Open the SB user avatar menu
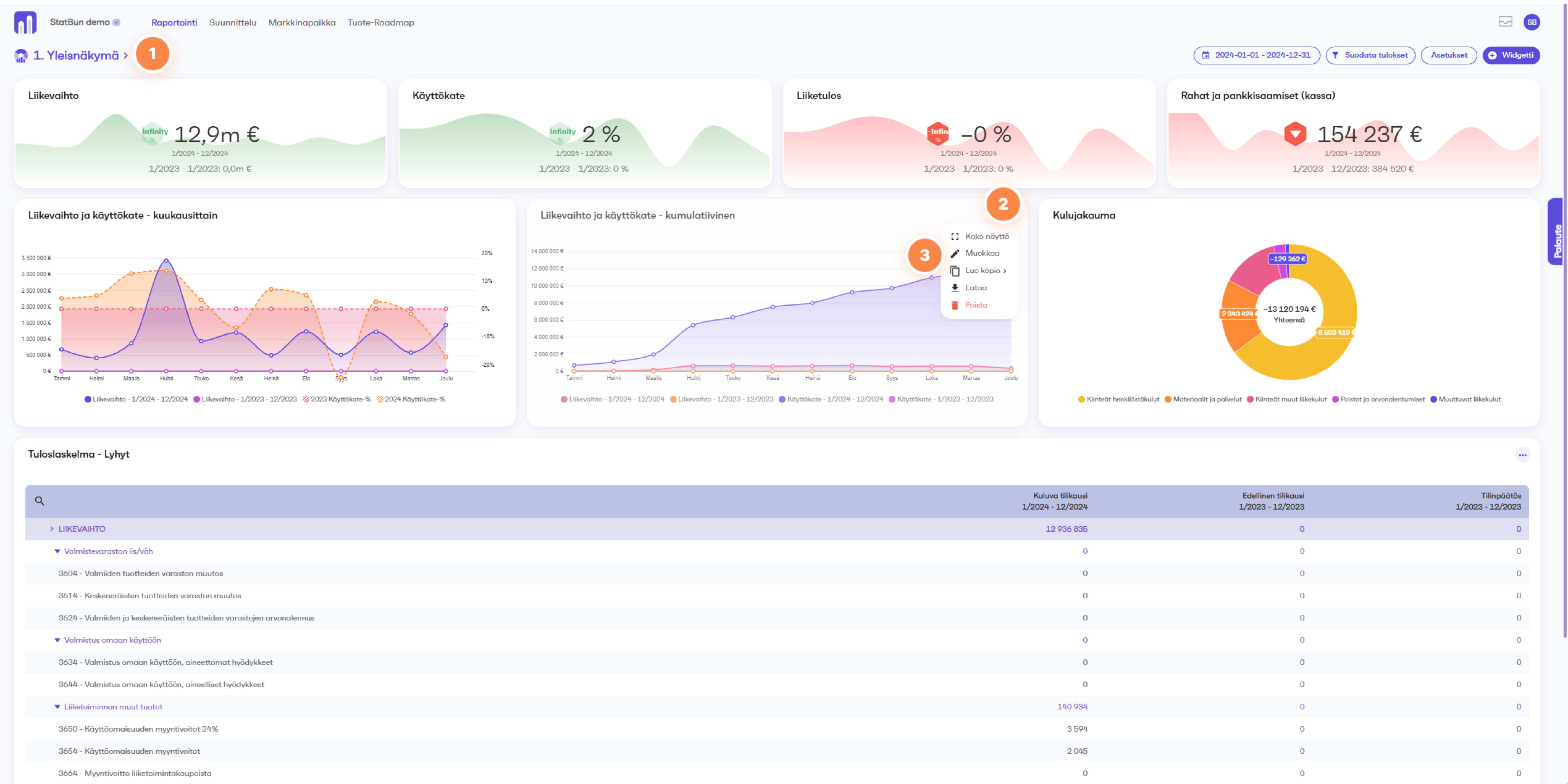Image resolution: width=1568 pixels, height=784 pixels. (x=1531, y=22)
